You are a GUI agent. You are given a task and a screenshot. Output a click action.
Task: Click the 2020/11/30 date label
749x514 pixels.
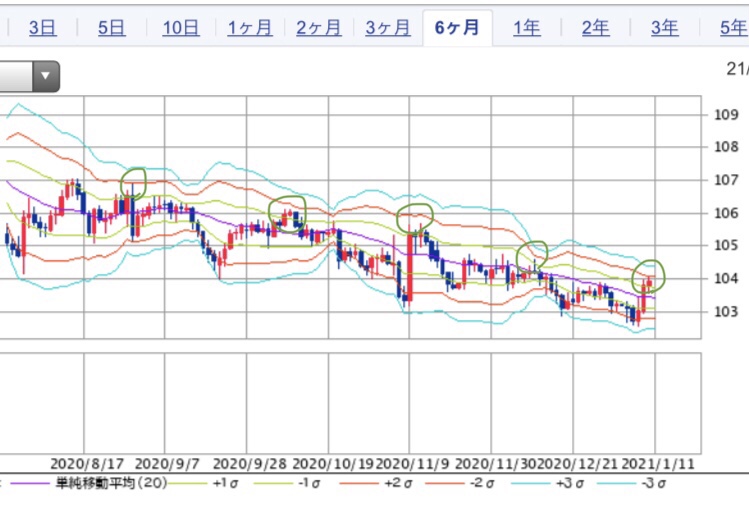pos(497,464)
